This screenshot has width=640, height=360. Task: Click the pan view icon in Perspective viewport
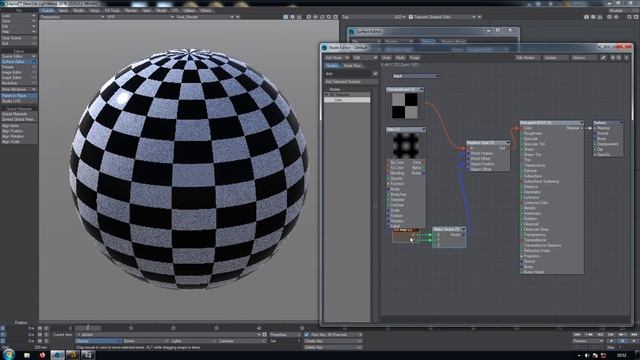click(316, 17)
